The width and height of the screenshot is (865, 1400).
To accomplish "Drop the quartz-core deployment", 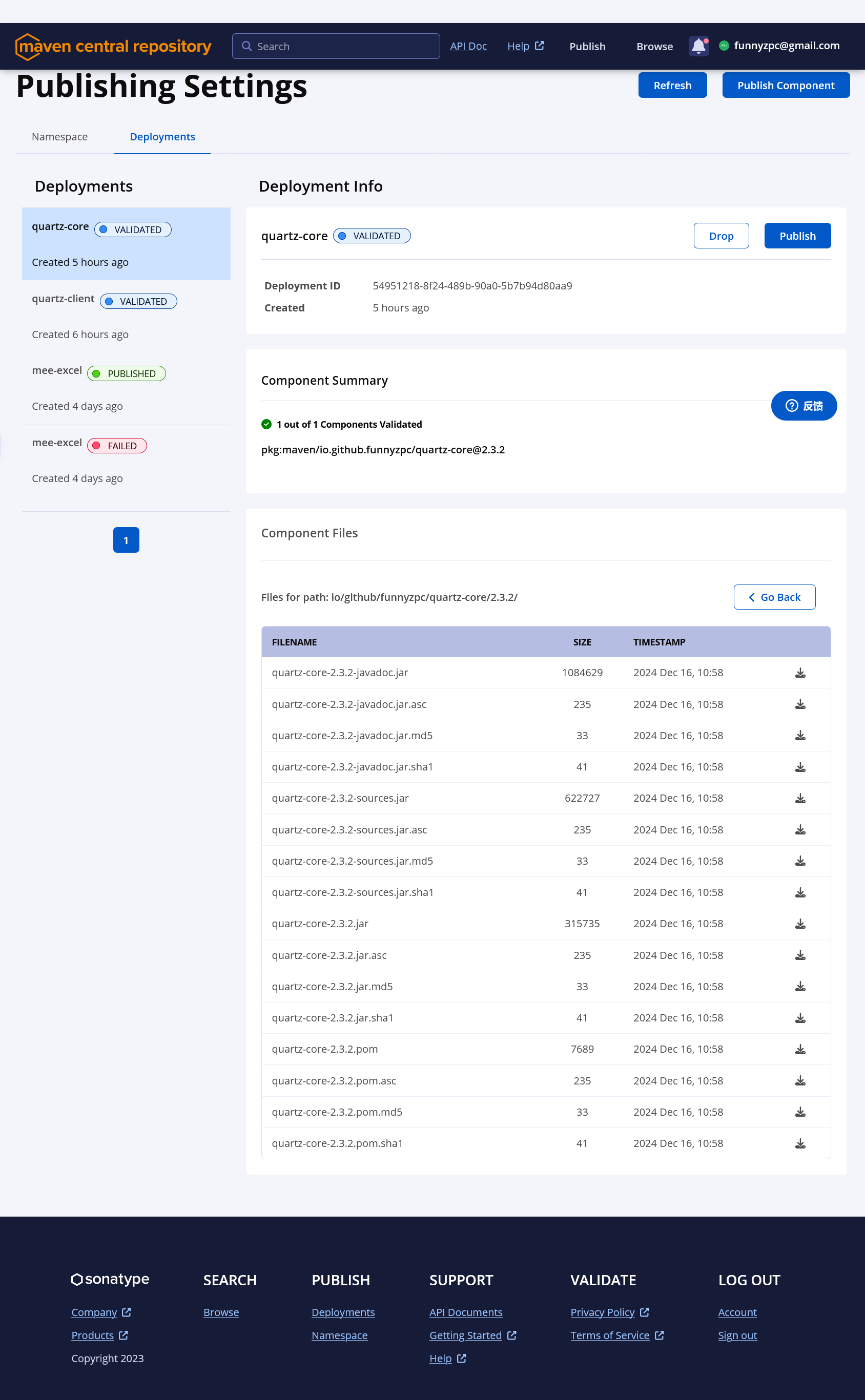I will point(721,236).
